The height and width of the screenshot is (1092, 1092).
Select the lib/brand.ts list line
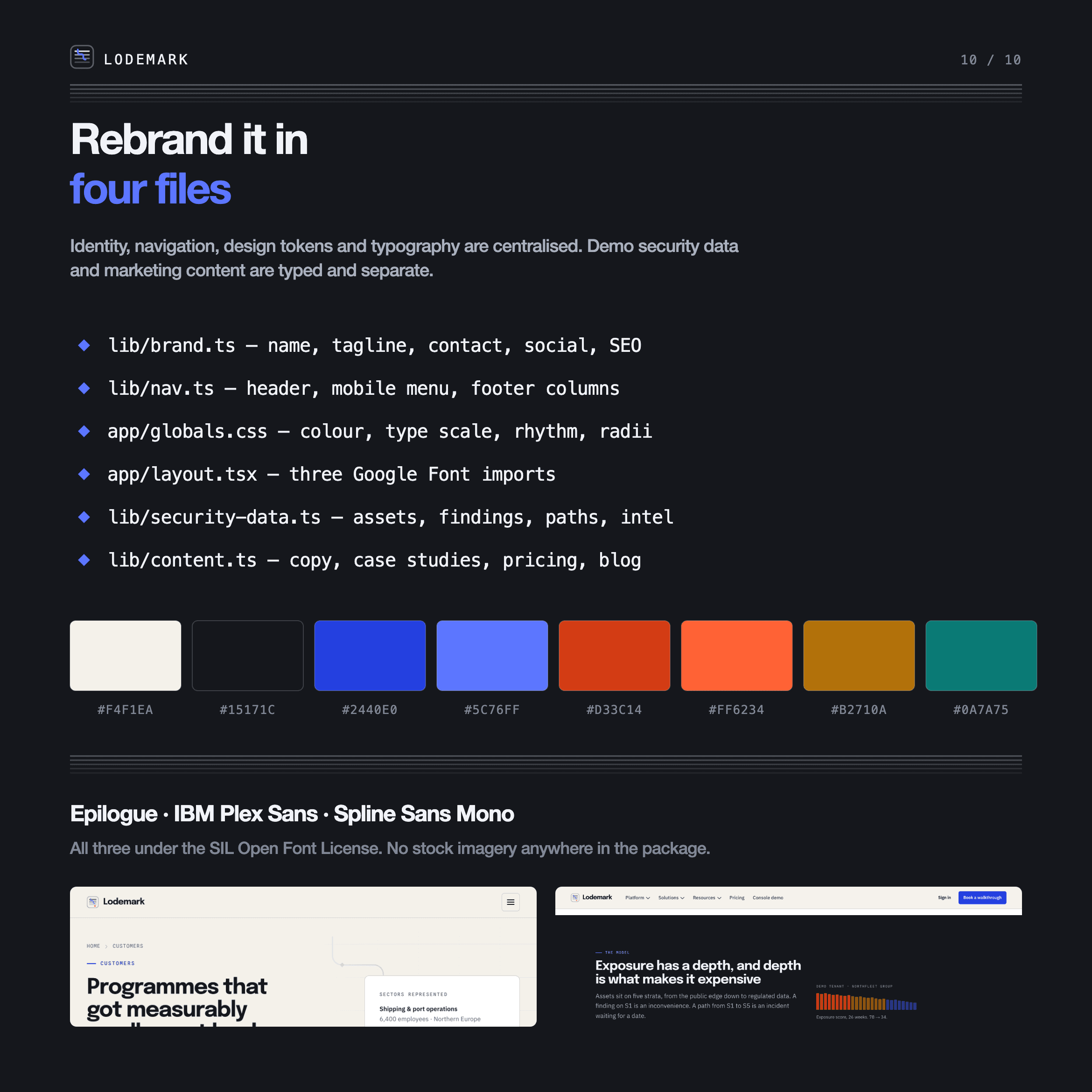pyautogui.click(x=375, y=345)
